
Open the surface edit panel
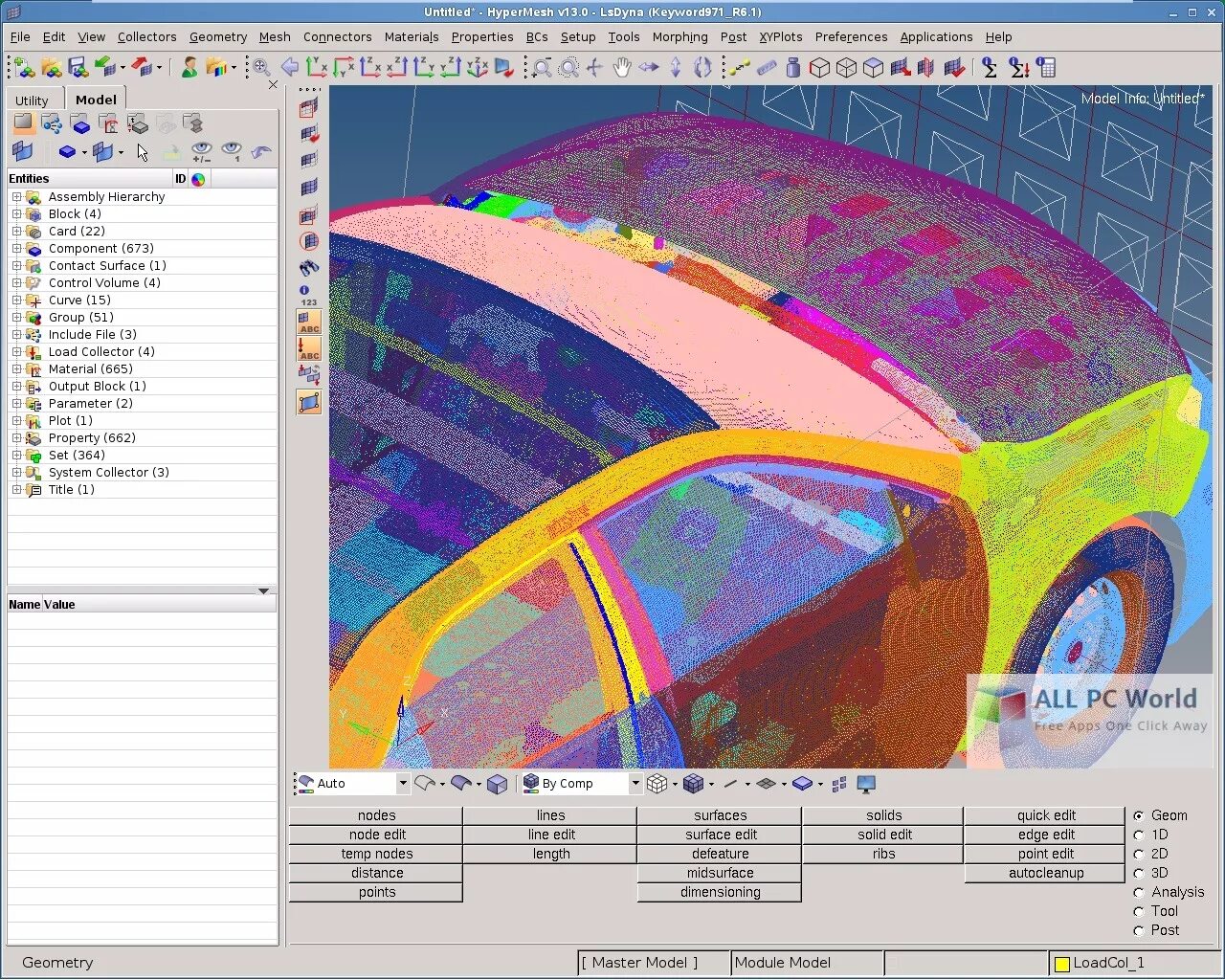[720, 835]
